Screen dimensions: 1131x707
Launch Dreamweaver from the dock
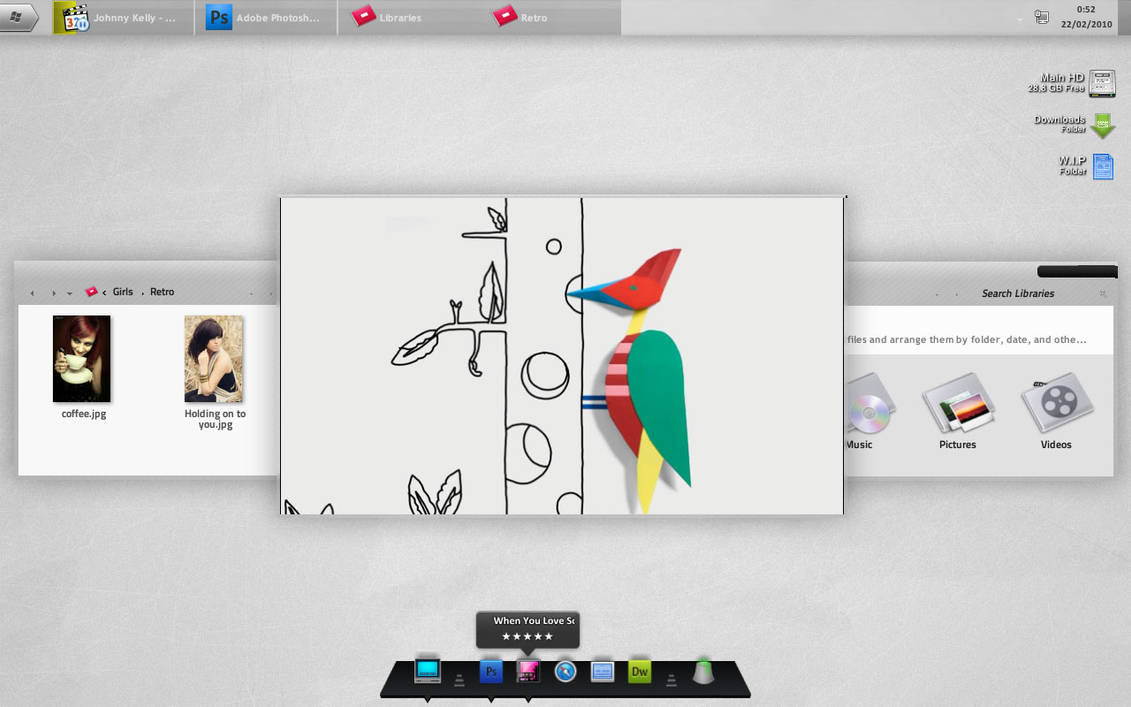point(640,672)
